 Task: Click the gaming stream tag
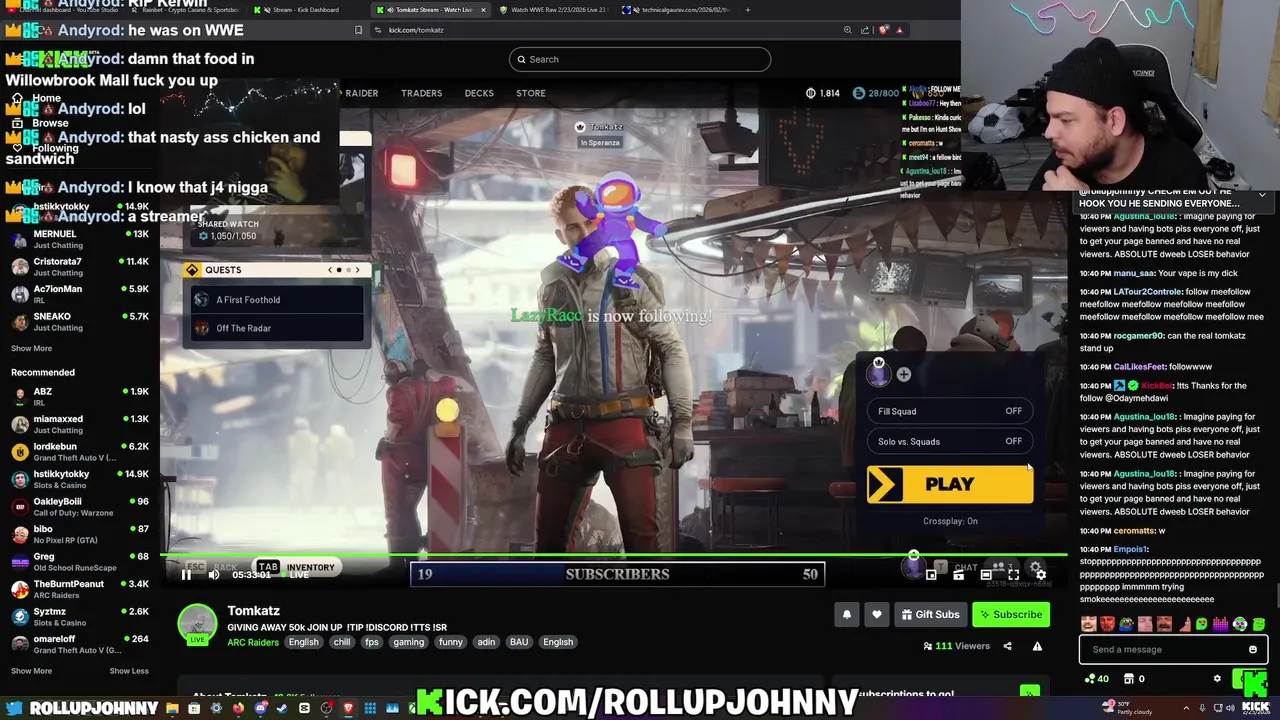408,642
